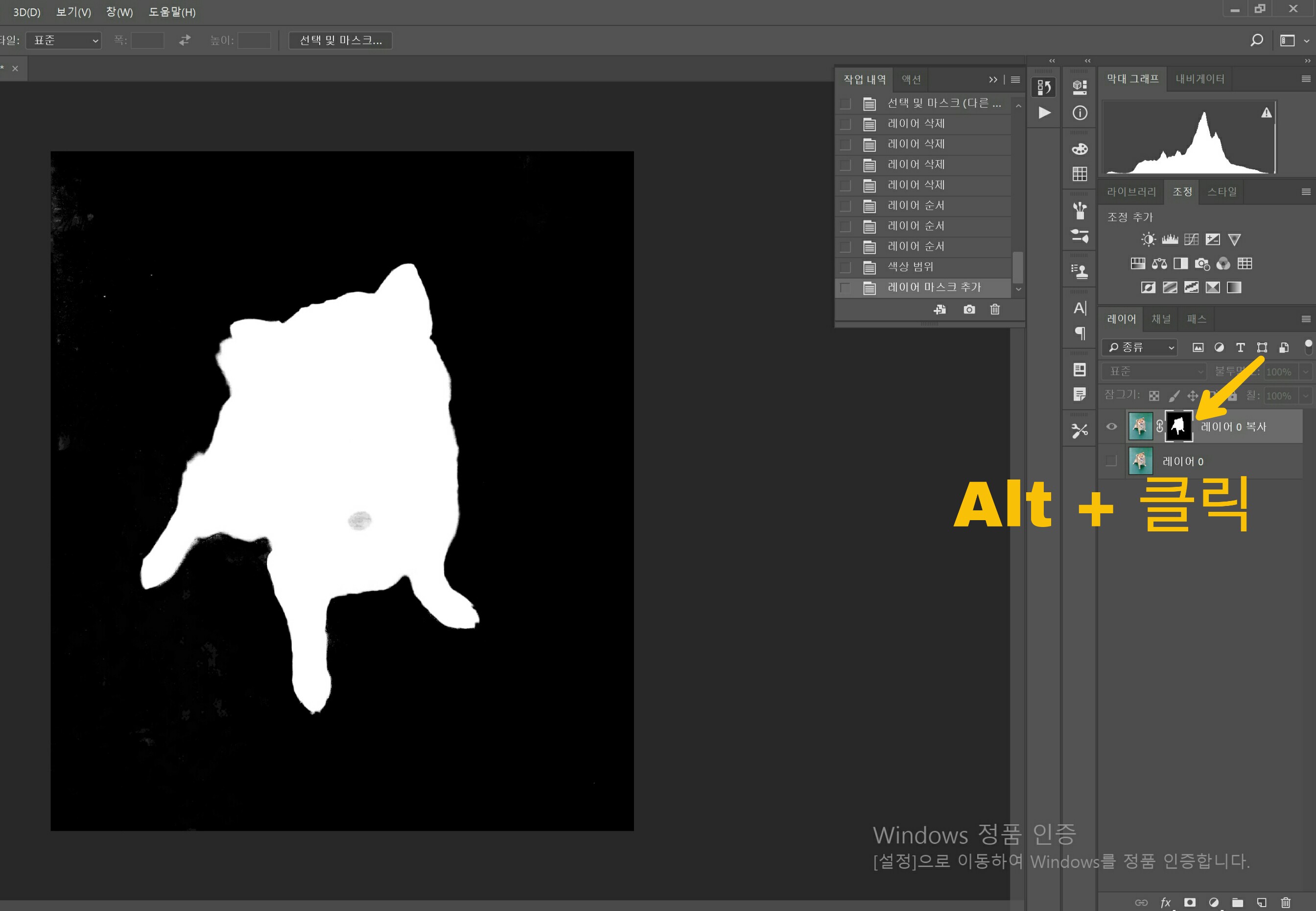Open the '표준' style dropdown in the options bar
Viewport: 1316px width, 911px height.
pos(64,40)
